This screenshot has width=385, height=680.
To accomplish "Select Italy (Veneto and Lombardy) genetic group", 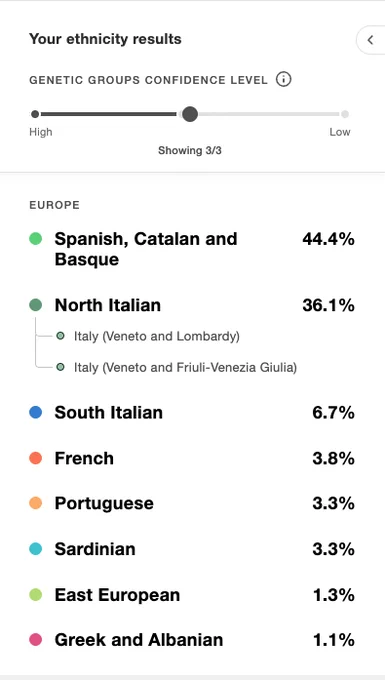I will 157,336.
